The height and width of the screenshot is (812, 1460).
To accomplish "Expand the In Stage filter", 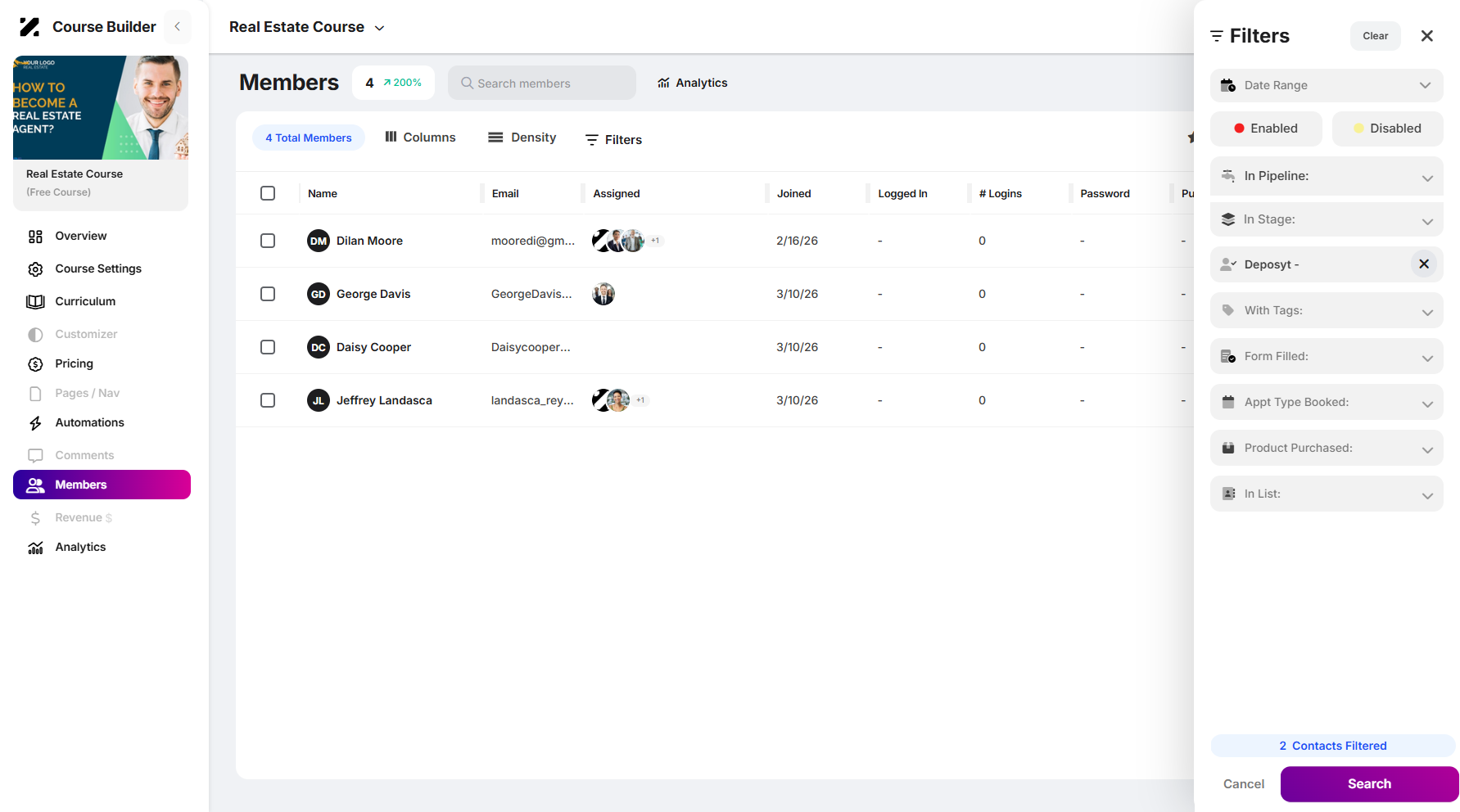I will pyautogui.click(x=1327, y=219).
